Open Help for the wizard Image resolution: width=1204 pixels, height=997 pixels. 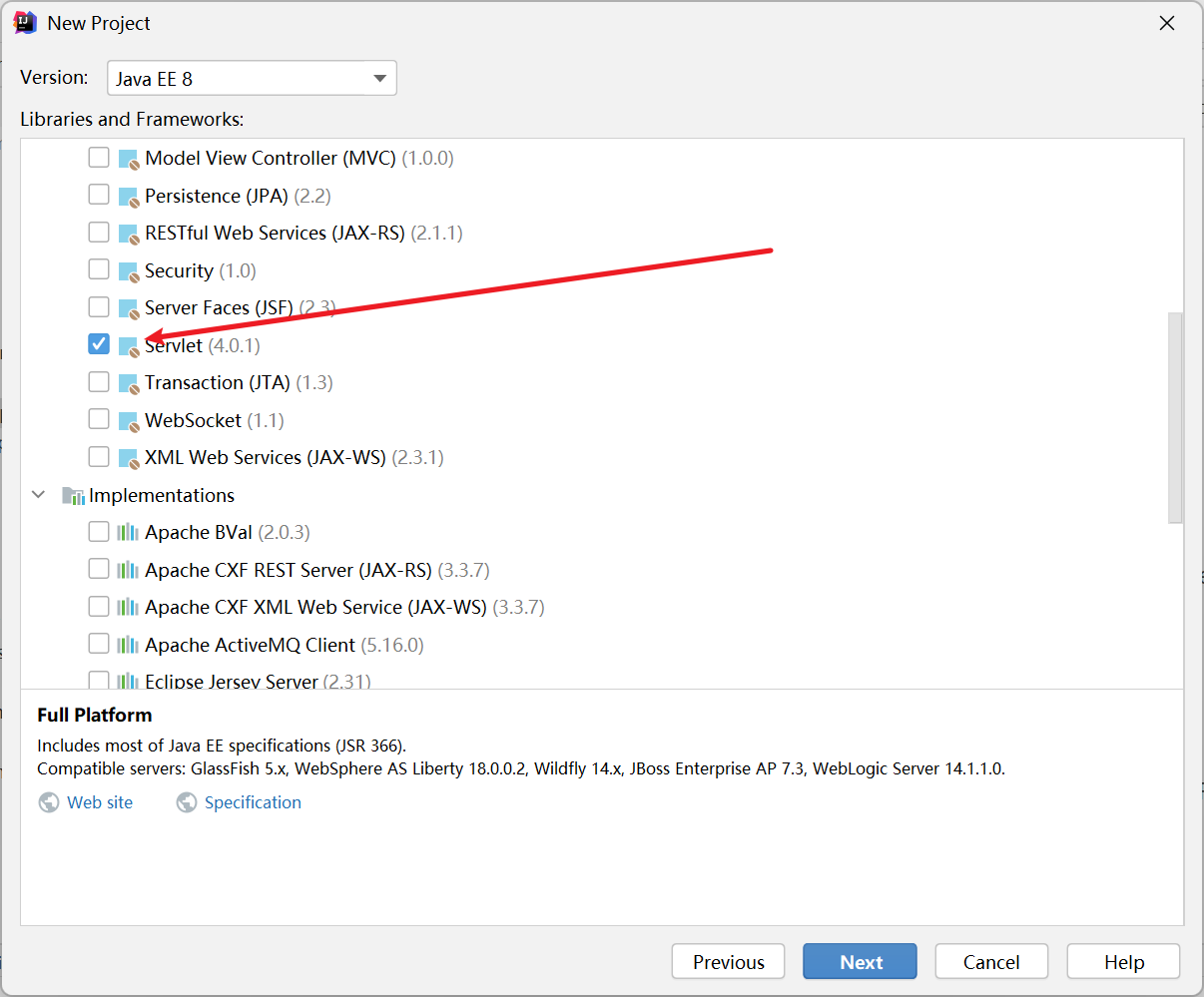tap(1124, 962)
